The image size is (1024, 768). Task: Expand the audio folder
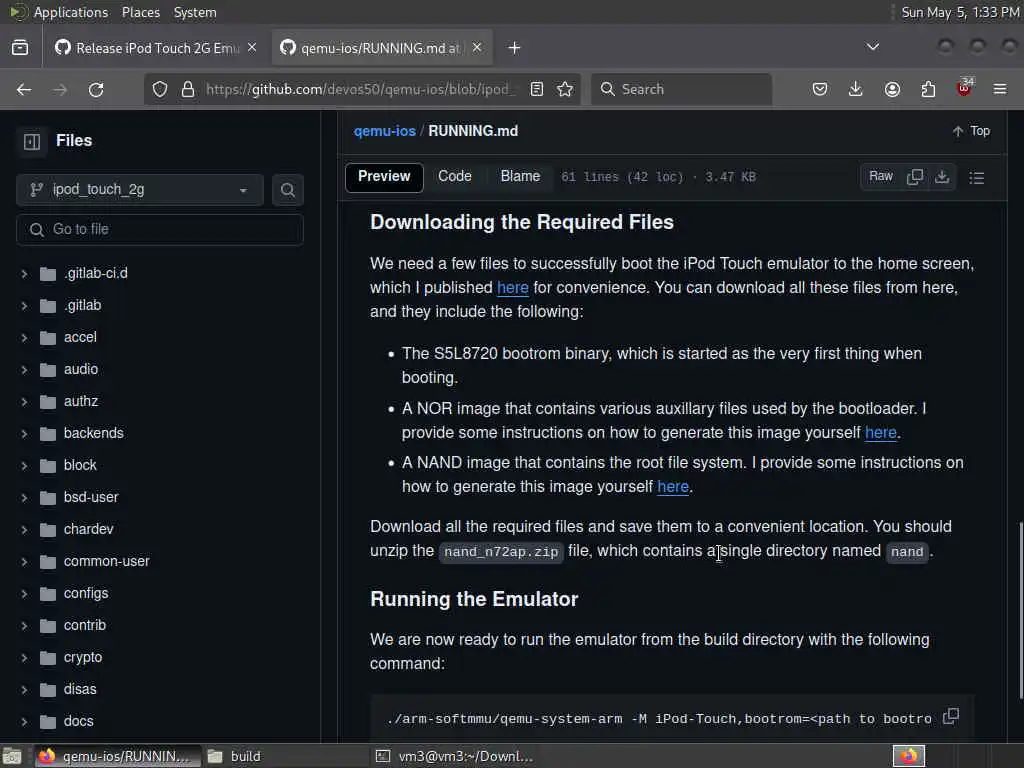coord(24,370)
